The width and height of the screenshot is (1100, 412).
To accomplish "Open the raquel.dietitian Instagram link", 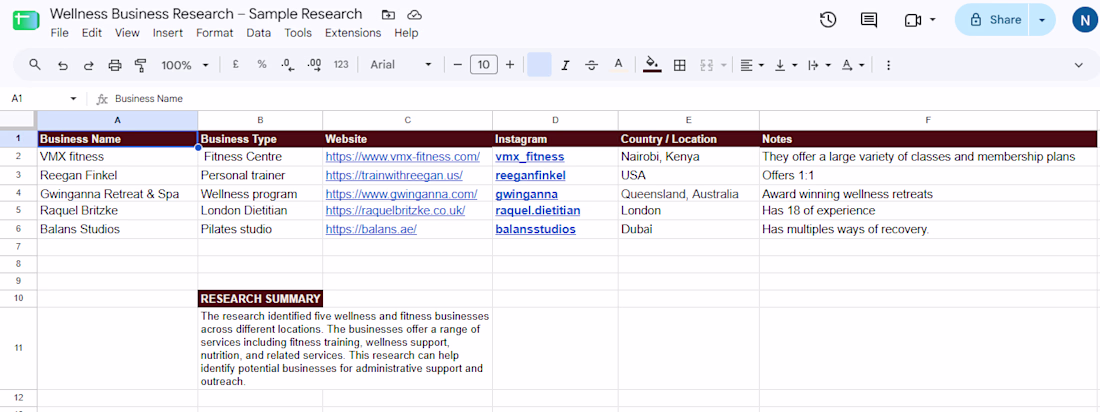I will point(537,211).
